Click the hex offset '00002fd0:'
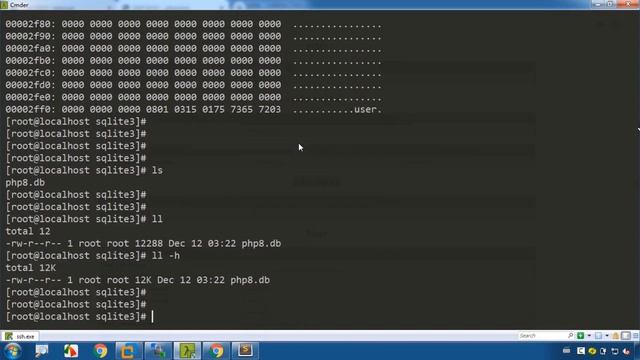Screen dimensions: 640x360 [31, 85]
